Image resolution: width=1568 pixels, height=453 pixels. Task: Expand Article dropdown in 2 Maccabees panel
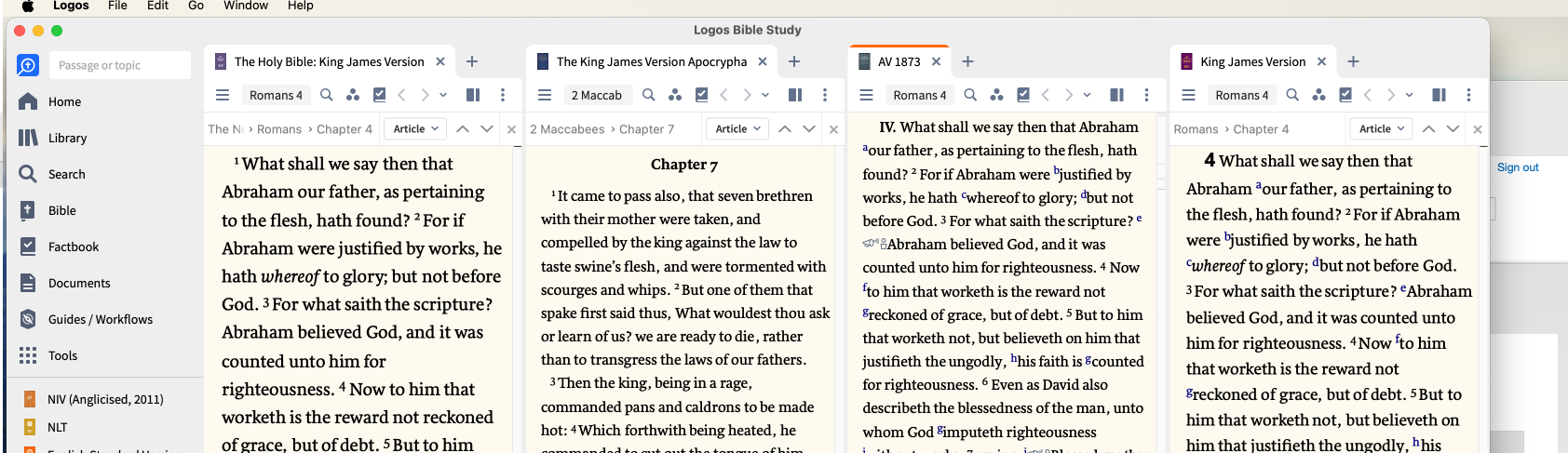coord(738,129)
